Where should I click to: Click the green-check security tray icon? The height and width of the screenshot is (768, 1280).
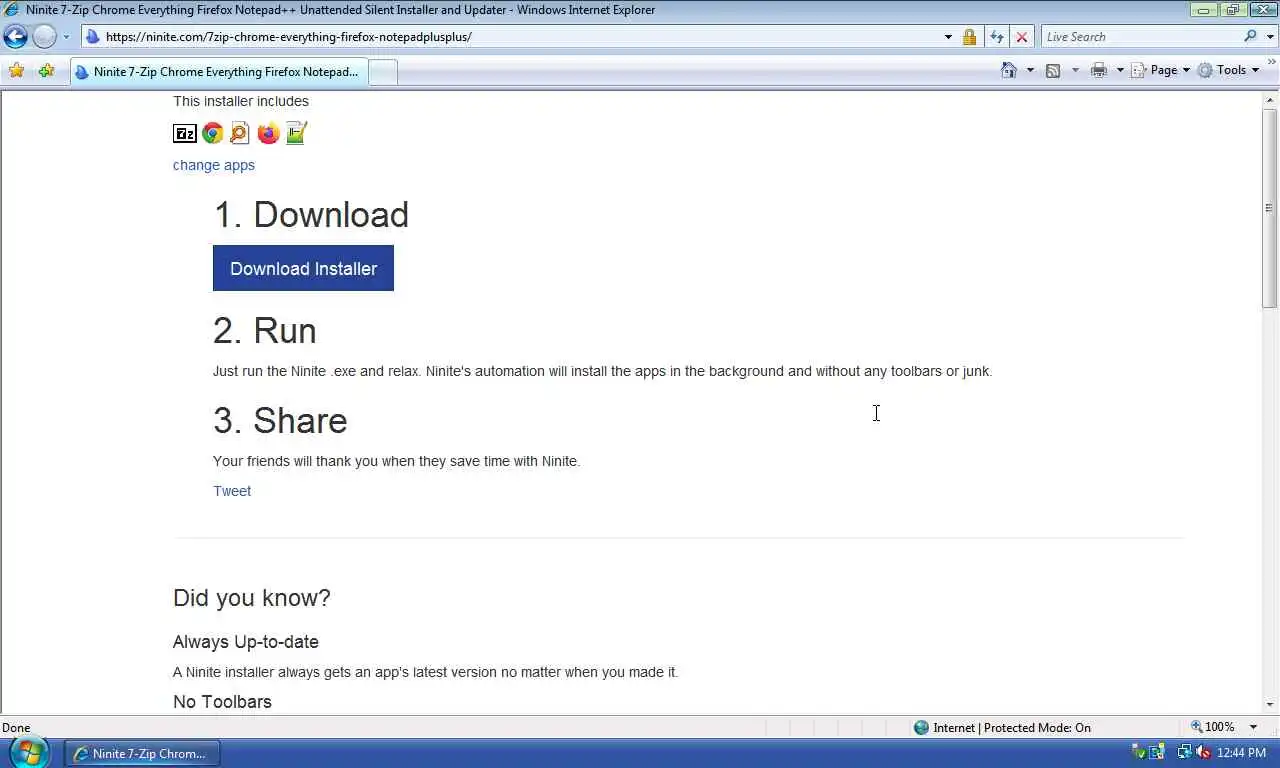coord(1138,753)
